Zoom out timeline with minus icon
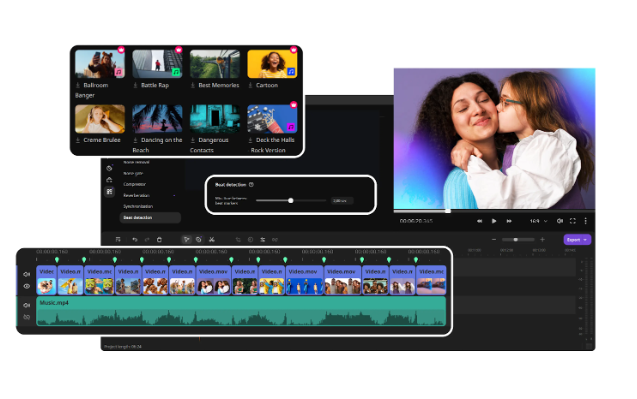The image size is (637, 399). click(x=494, y=240)
